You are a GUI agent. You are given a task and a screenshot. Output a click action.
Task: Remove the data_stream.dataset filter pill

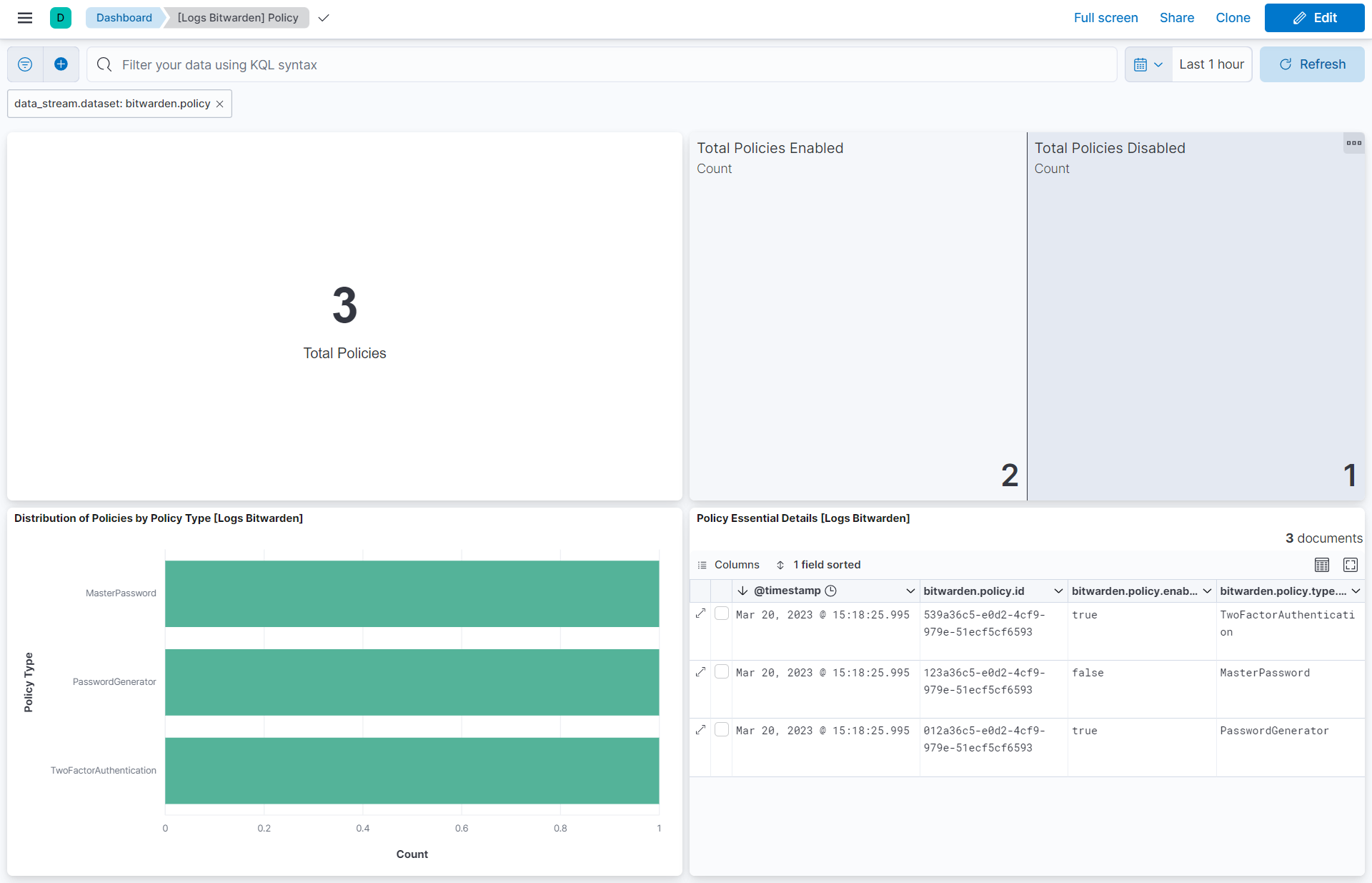[x=220, y=104]
